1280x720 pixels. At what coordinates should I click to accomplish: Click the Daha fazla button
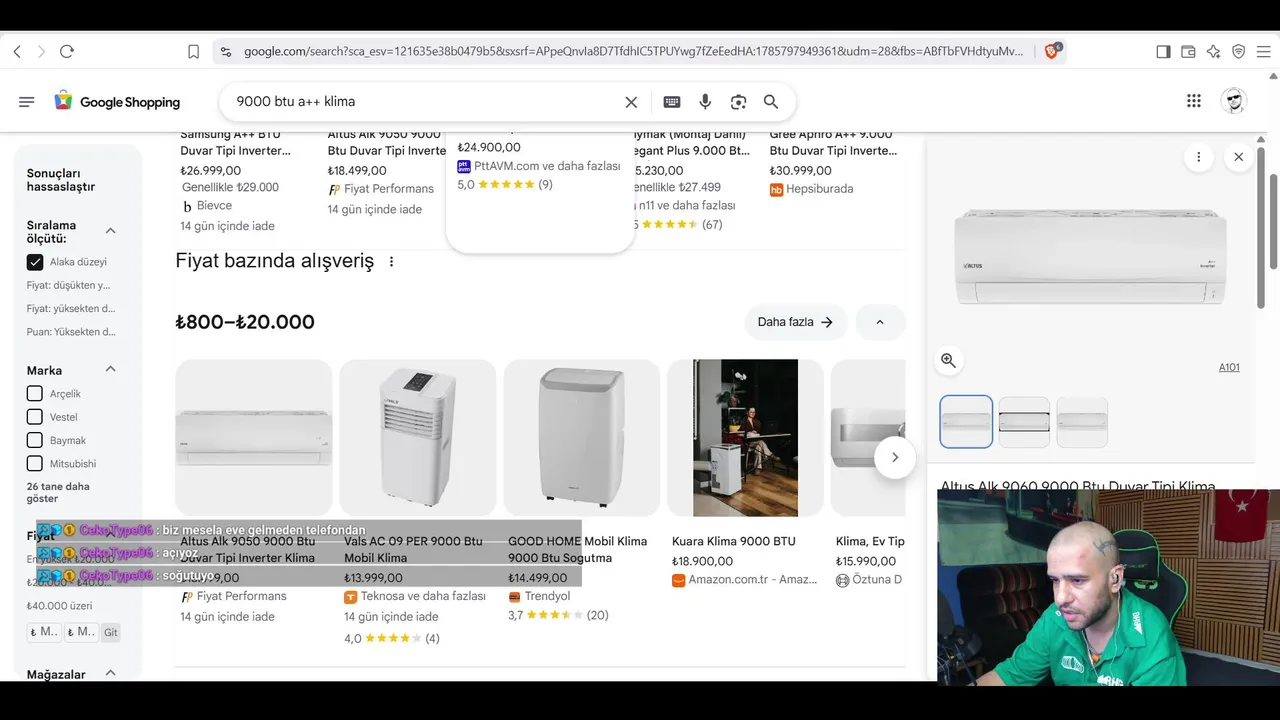coord(796,322)
